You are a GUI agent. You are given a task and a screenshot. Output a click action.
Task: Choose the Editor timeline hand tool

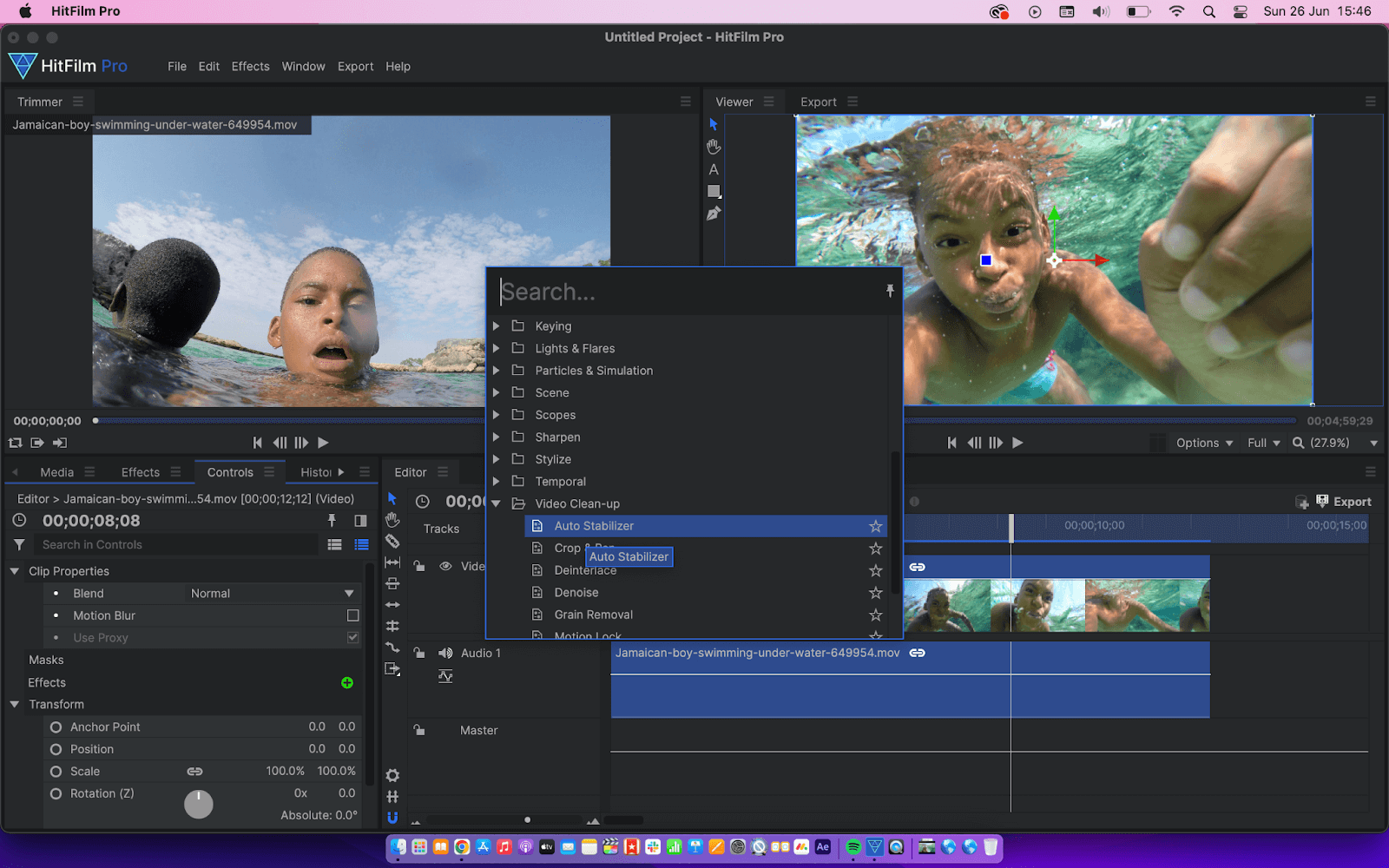pyautogui.click(x=392, y=519)
